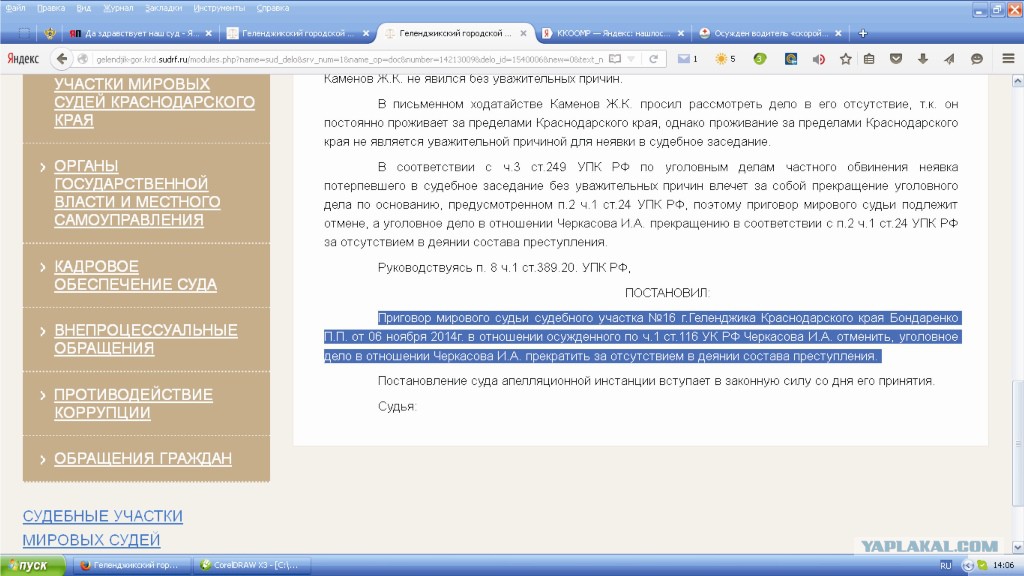
Task: Click scrollbar up arrow of the page
Action: (1017, 81)
